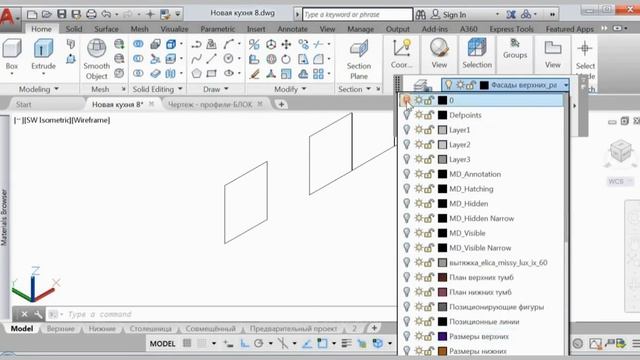Expand the Section panel dropdown

tap(368, 89)
